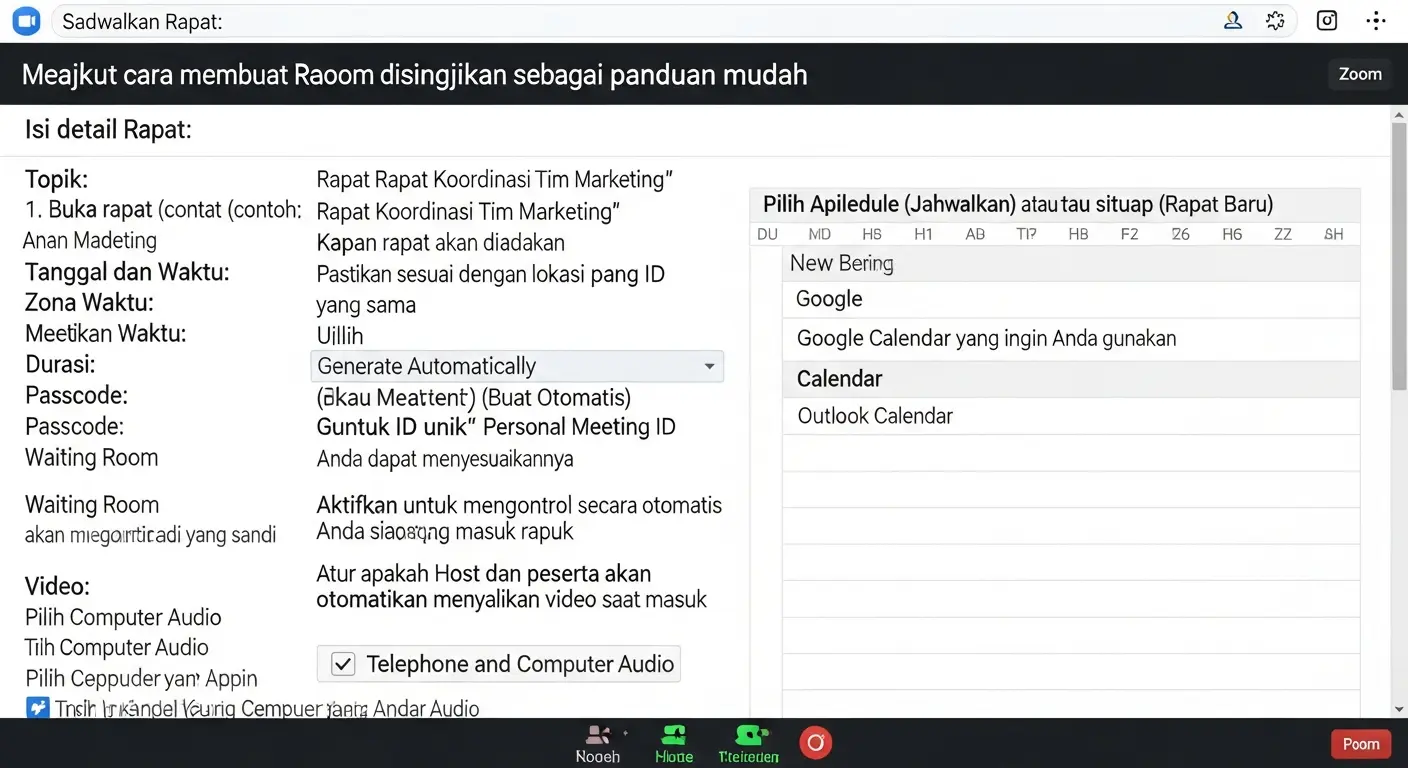Image resolution: width=1408 pixels, height=768 pixels.
Task: Open the Instagram icon in the top toolbar
Action: tap(1326, 20)
